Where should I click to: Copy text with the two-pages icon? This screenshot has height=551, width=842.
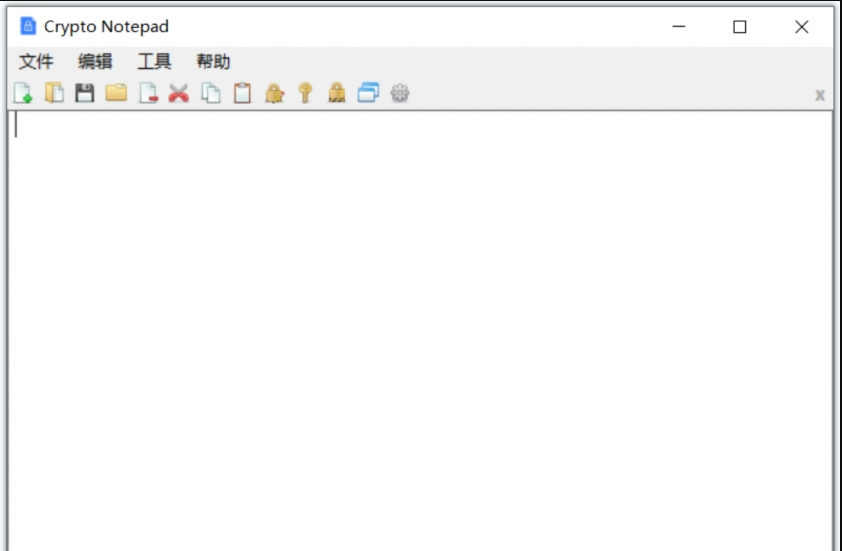pos(210,93)
